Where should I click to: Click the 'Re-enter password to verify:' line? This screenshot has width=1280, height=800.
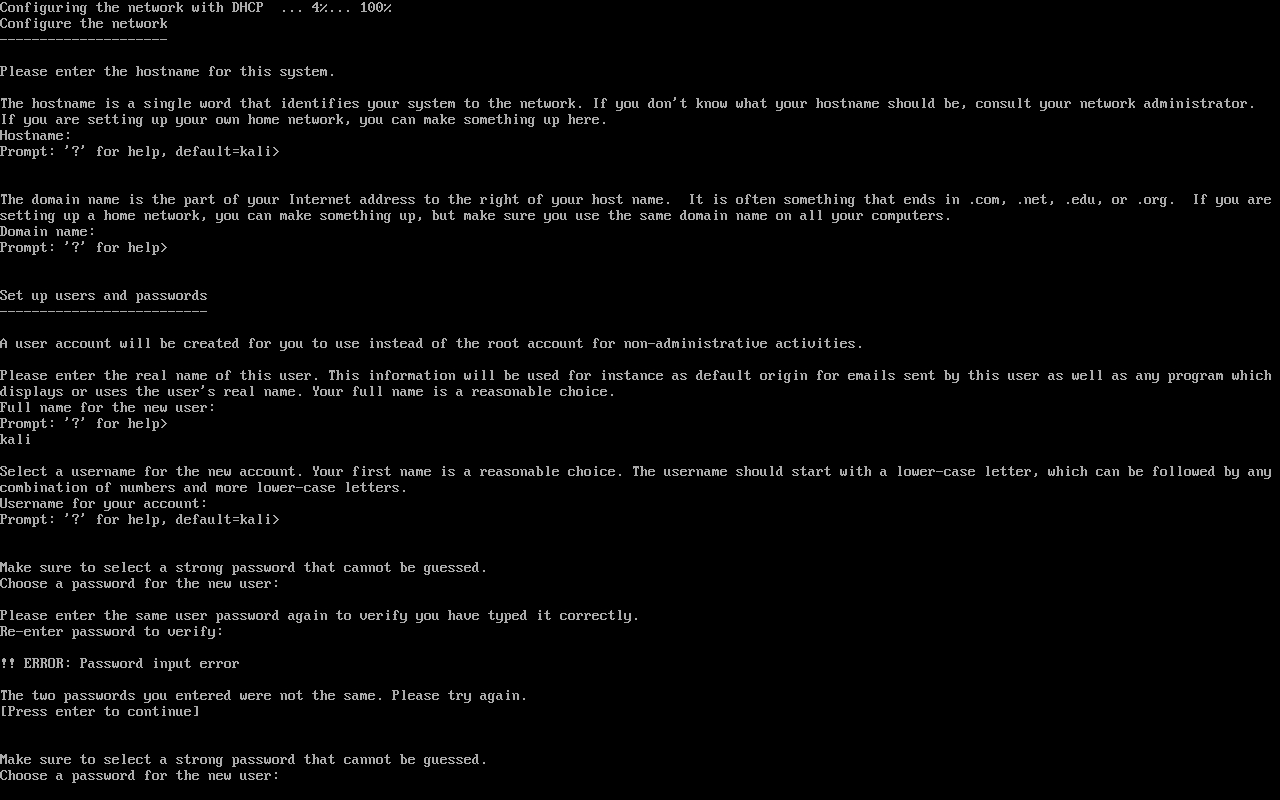pyautogui.click(x=112, y=632)
